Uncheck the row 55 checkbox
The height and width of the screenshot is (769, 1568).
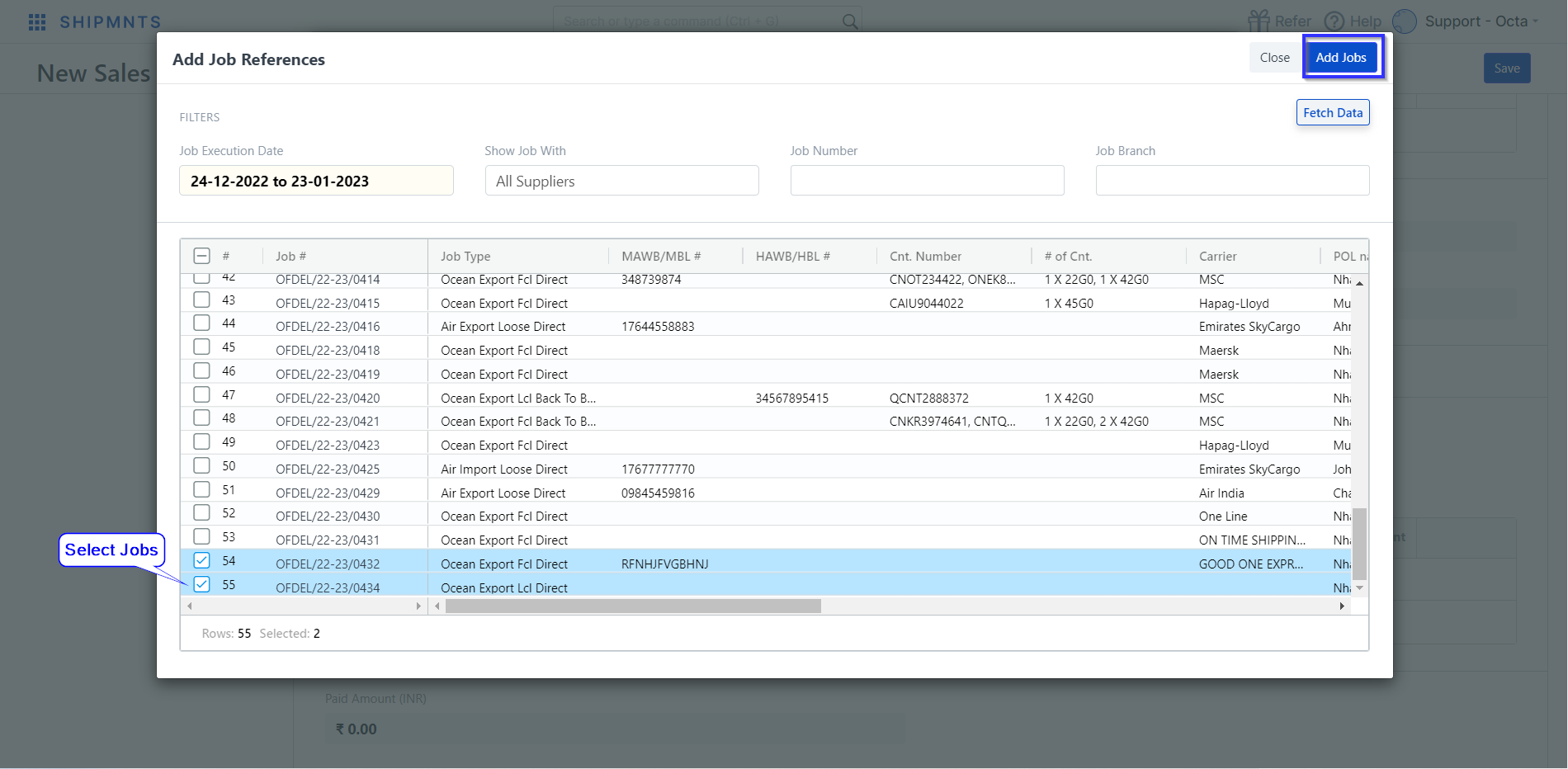201,584
